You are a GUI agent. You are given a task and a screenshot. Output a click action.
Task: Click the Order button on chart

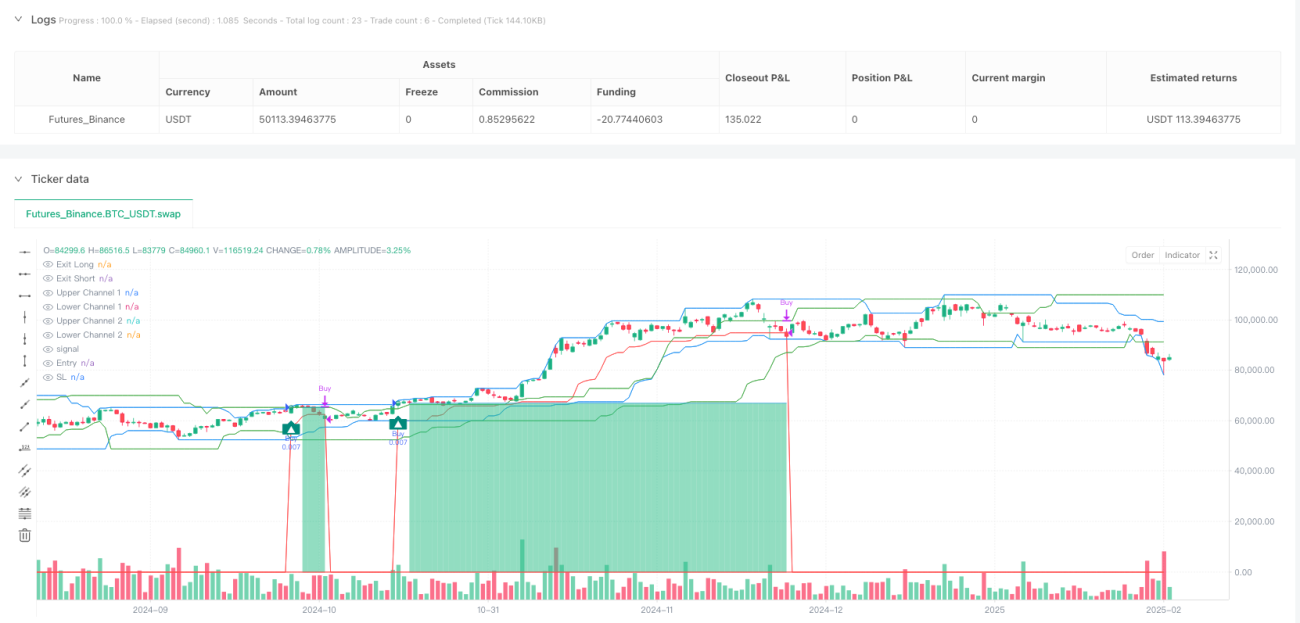1143,255
